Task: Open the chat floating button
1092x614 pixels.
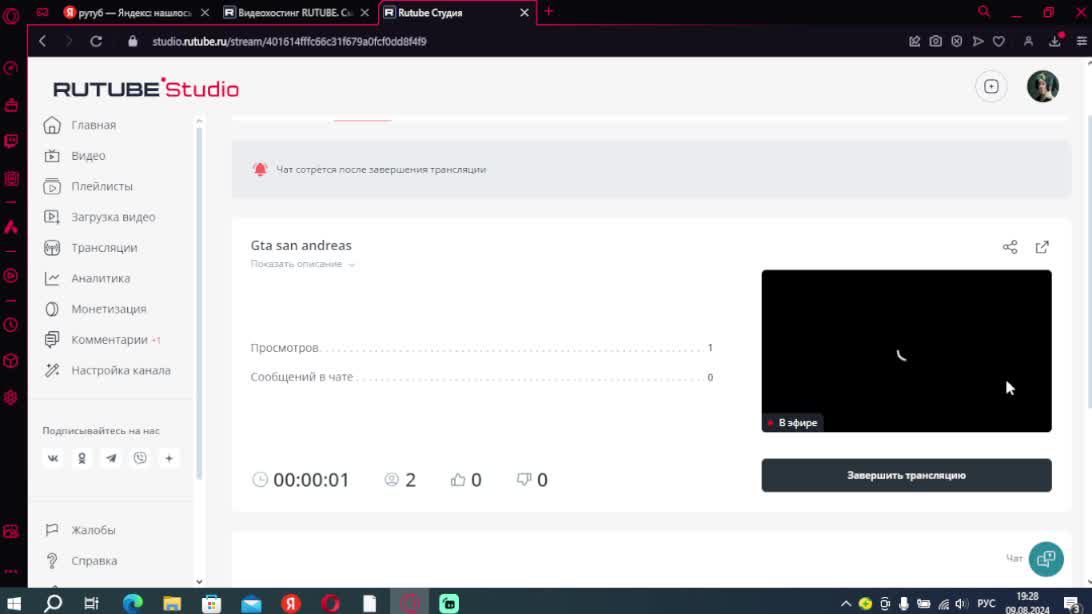Action: 1045,558
